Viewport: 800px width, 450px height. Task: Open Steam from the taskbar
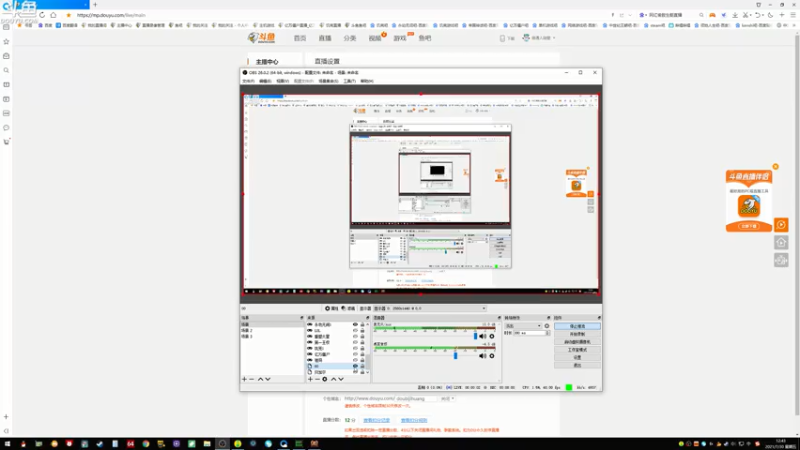(99, 444)
